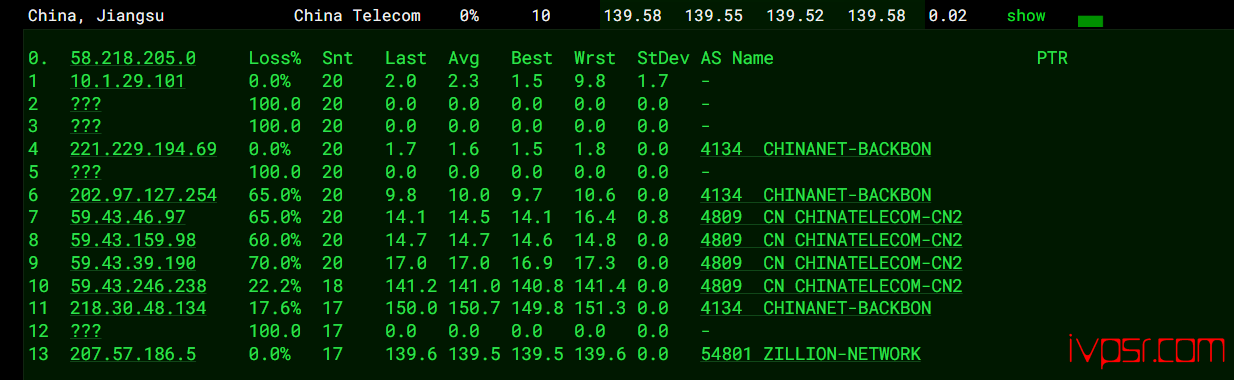Open IP link 58.218.205.0
This screenshot has height=380, width=1234.
[133, 58]
